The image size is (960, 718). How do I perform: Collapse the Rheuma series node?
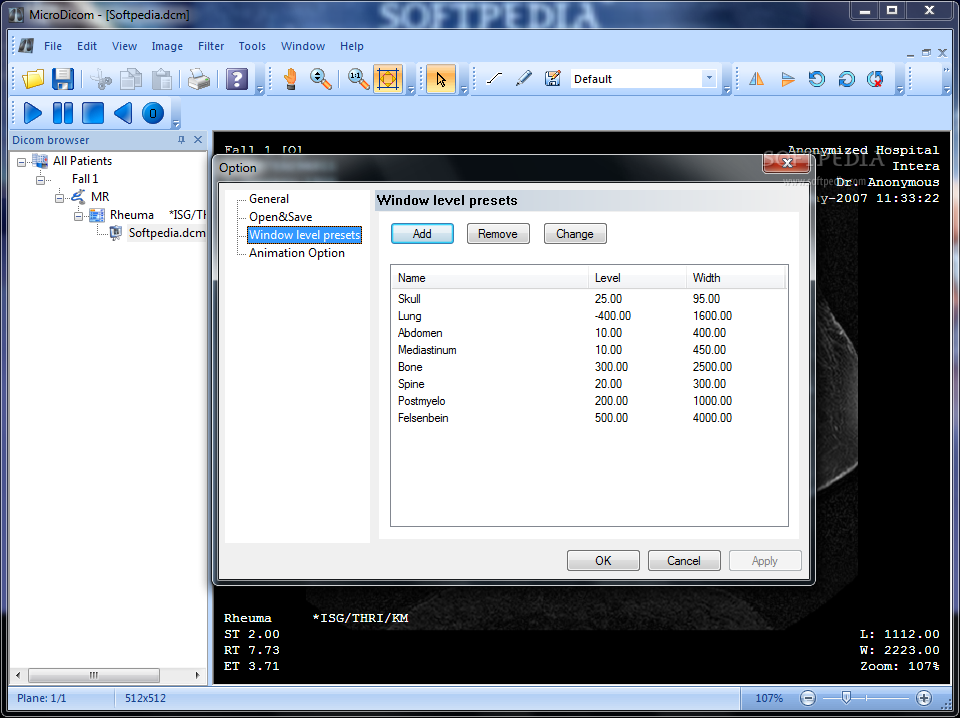[78, 215]
